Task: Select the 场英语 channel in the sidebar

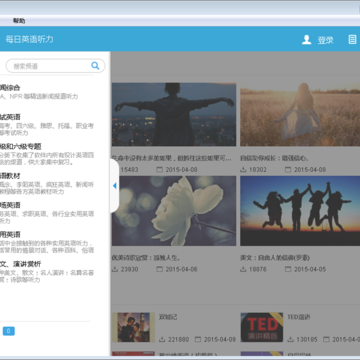Action: 10,205
